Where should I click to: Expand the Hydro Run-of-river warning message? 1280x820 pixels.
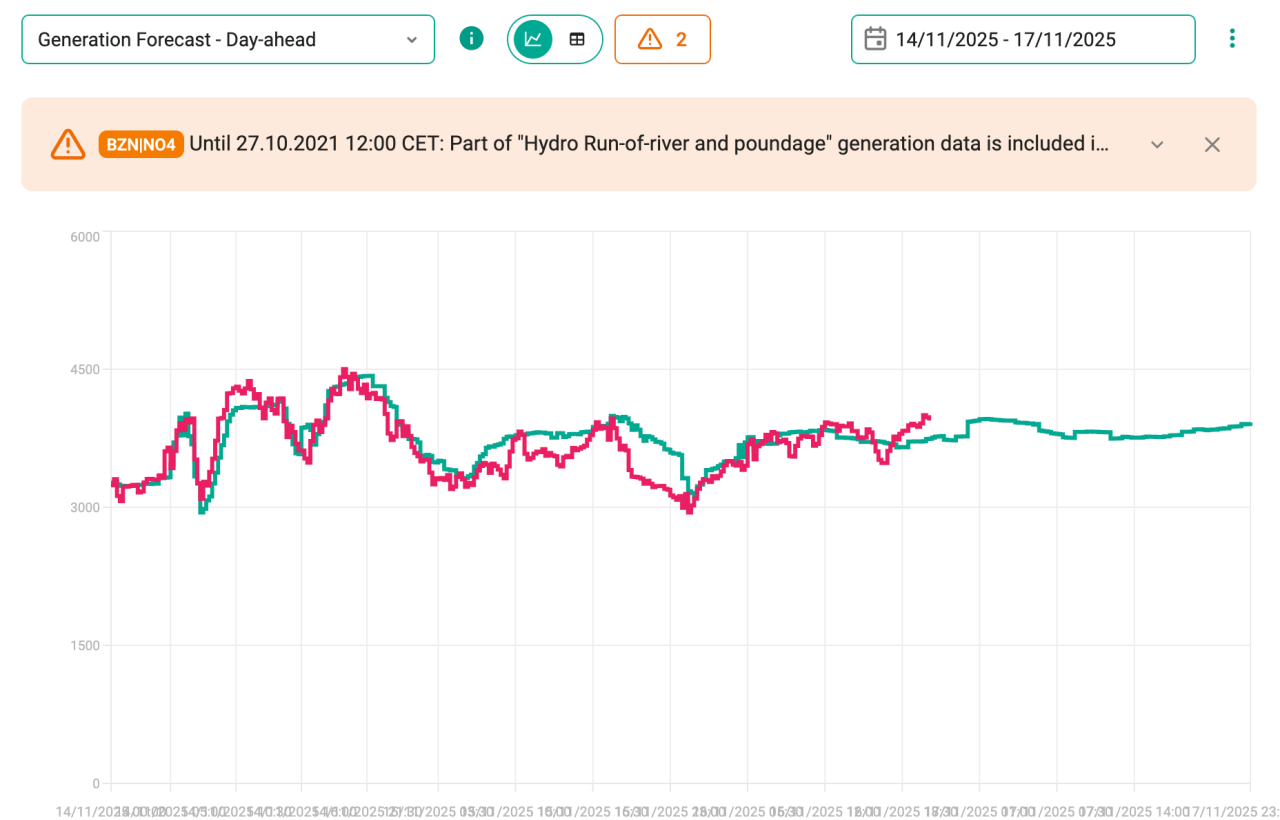pos(1157,144)
